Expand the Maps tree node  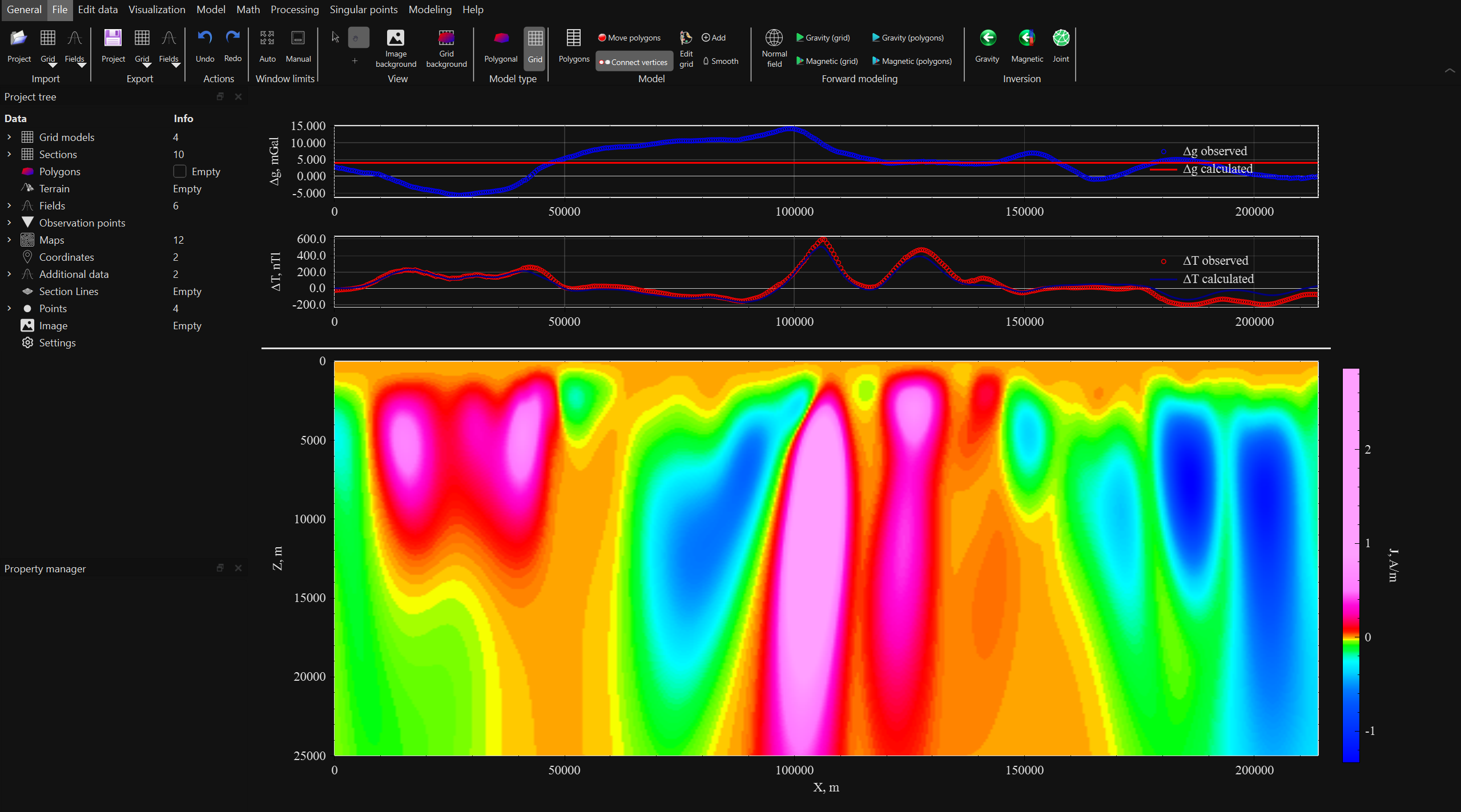[x=9, y=240]
